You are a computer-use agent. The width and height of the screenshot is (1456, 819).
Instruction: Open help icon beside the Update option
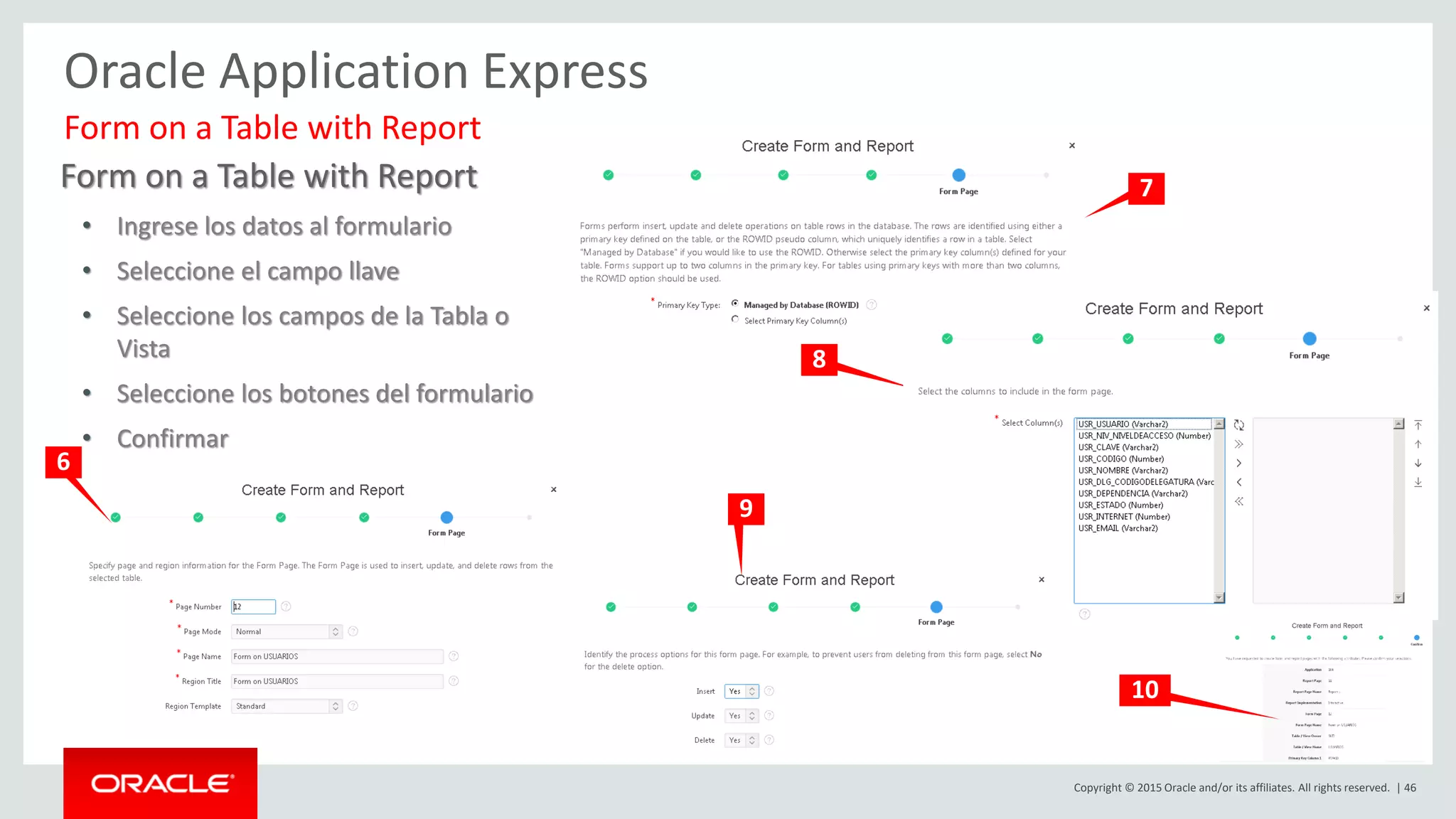769,716
